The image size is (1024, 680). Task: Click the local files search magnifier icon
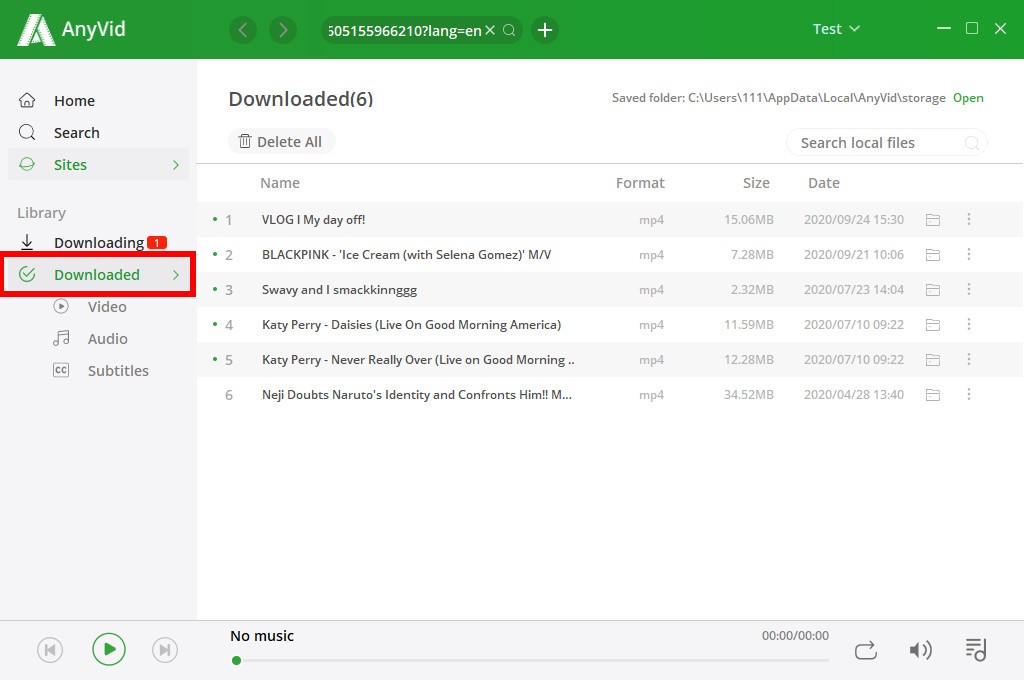[971, 142]
